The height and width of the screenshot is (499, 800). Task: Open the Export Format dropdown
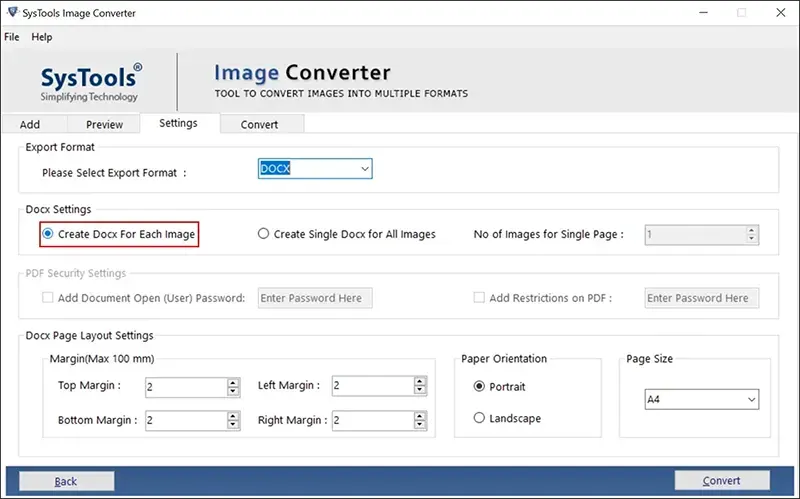coord(364,169)
